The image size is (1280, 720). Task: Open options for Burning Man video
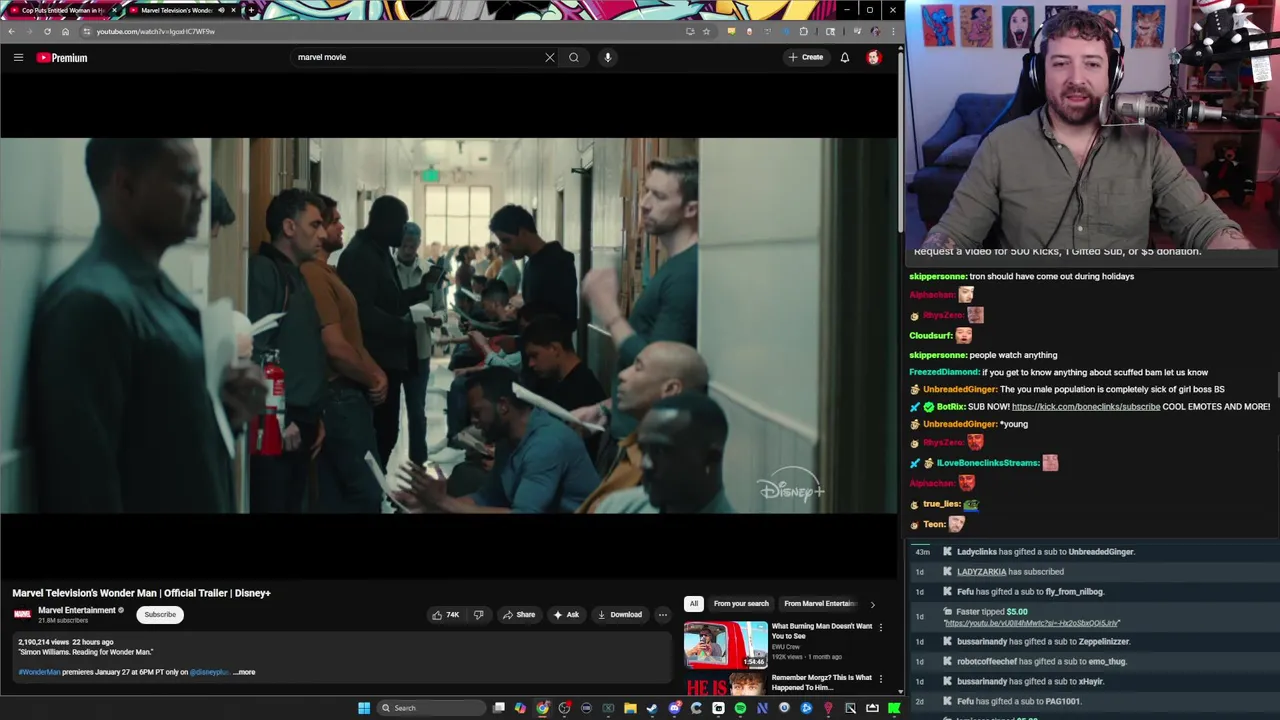881,627
